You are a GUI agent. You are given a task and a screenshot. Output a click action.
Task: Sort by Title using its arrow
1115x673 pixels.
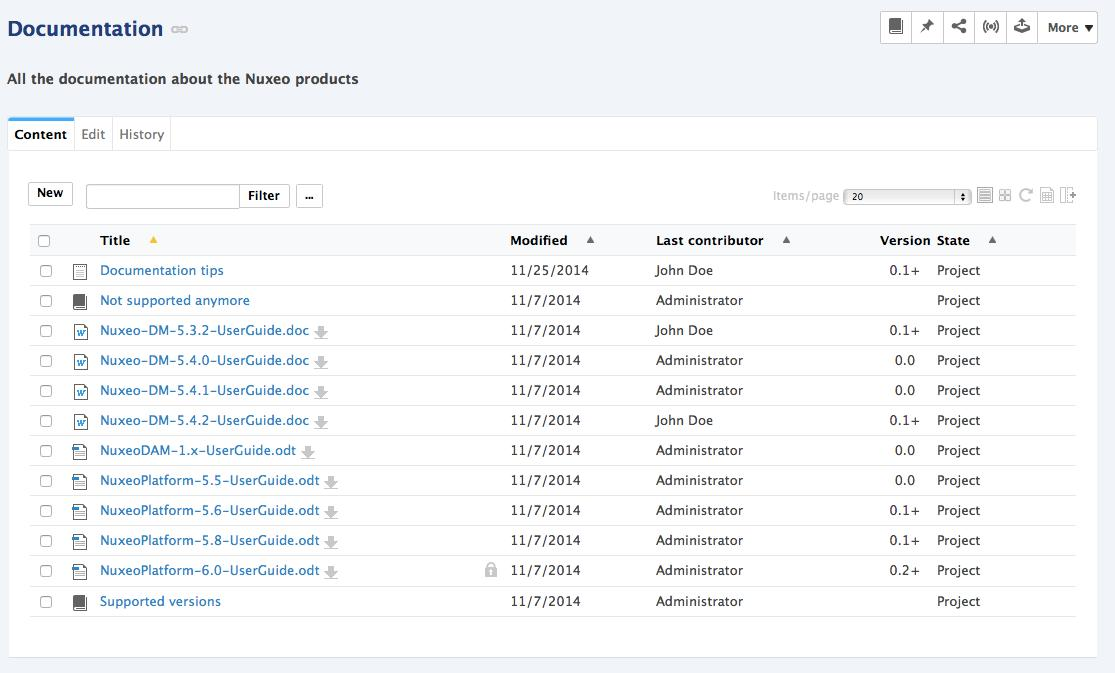pos(153,240)
